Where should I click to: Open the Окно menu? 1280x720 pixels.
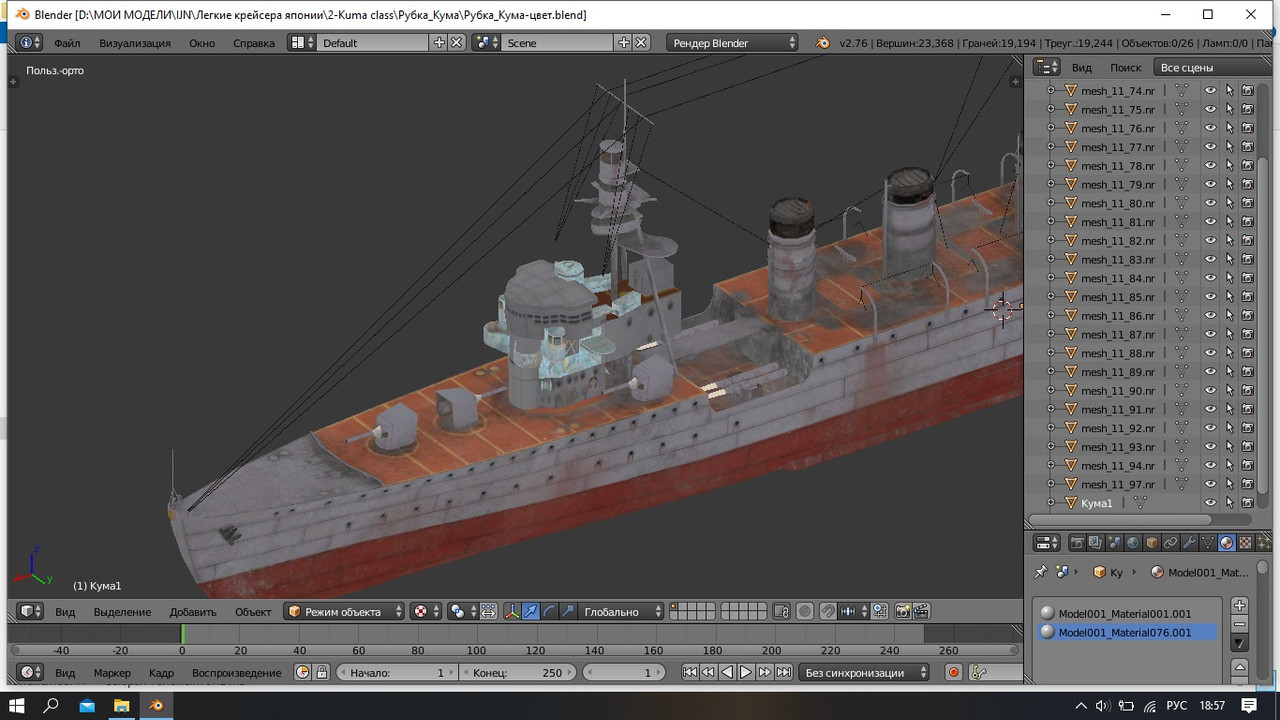(202, 43)
